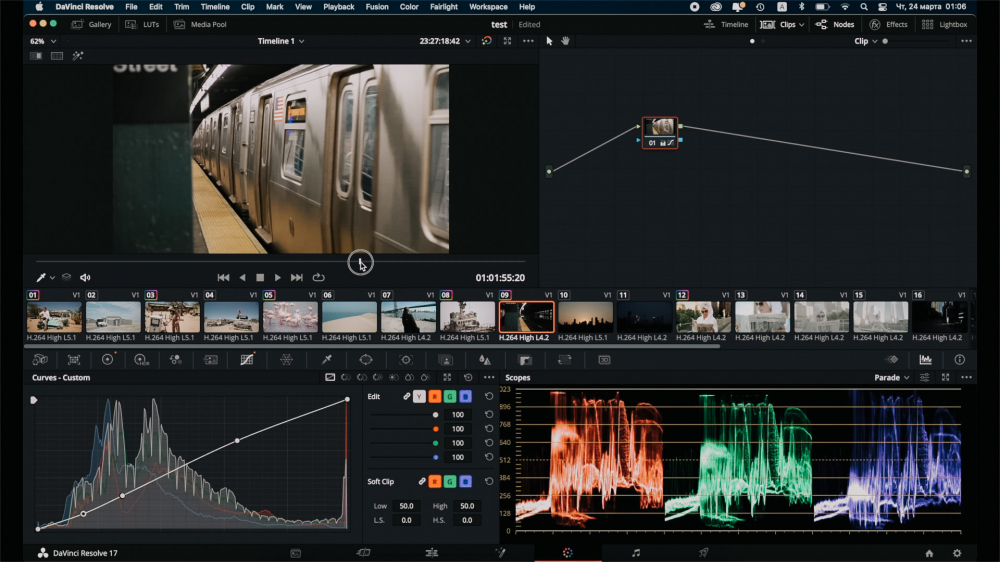The image size is (1000, 562).
Task: Open the Tracker palette
Action: click(406, 359)
